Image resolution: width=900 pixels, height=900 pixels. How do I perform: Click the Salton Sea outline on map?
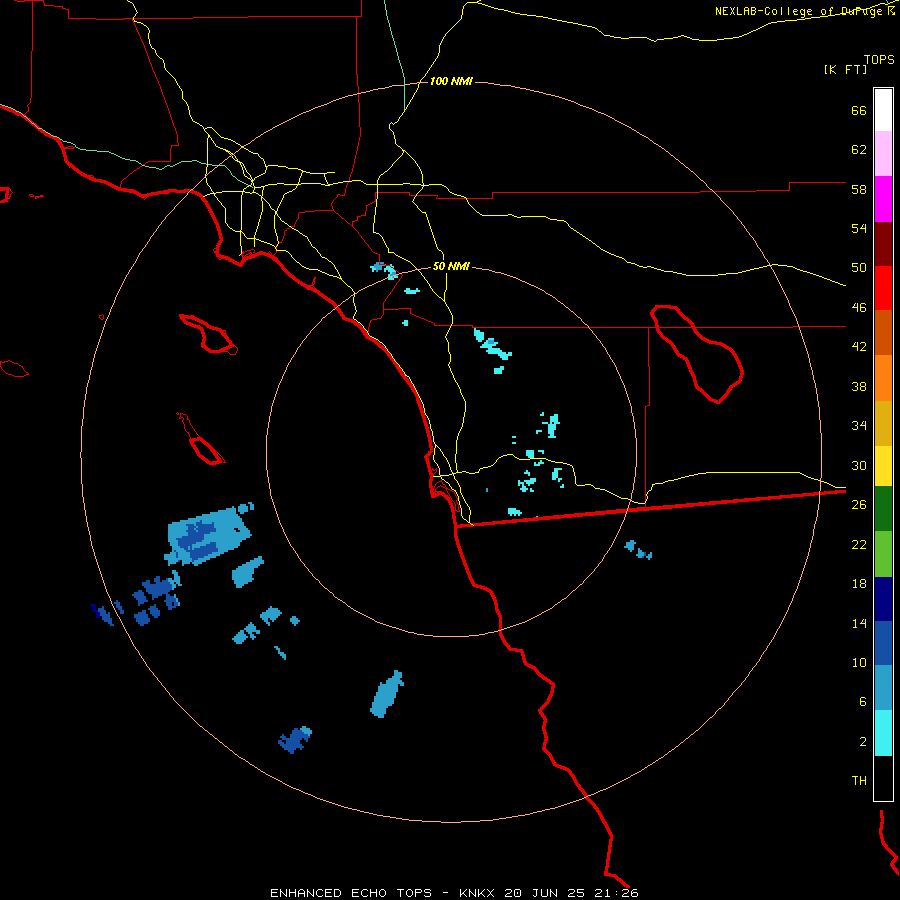(x=697, y=354)
